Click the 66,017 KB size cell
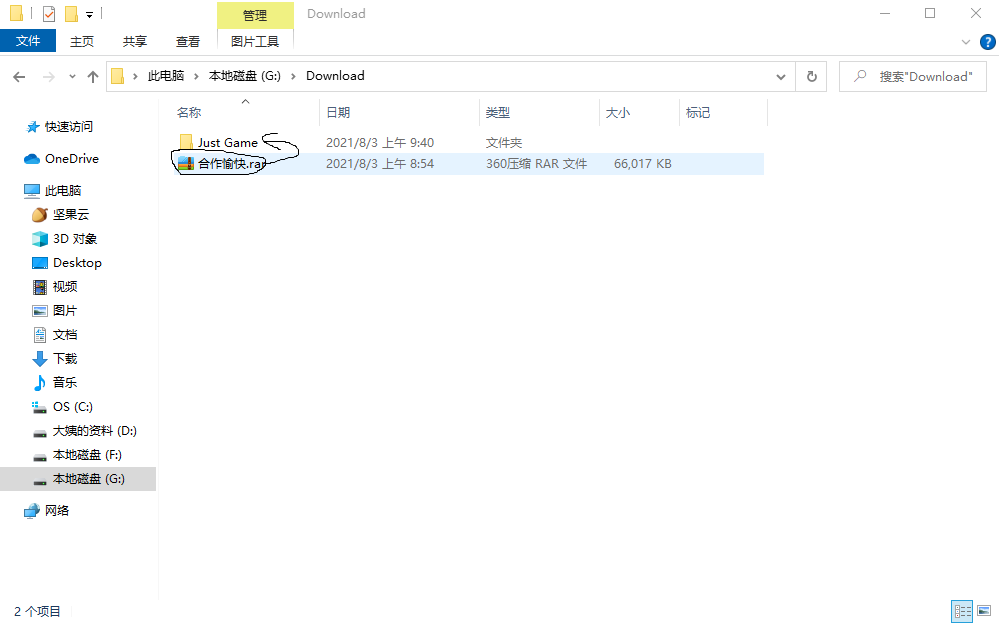Viewport: 999px width, 623px height. pyautogui.click(x=642, y=164)
